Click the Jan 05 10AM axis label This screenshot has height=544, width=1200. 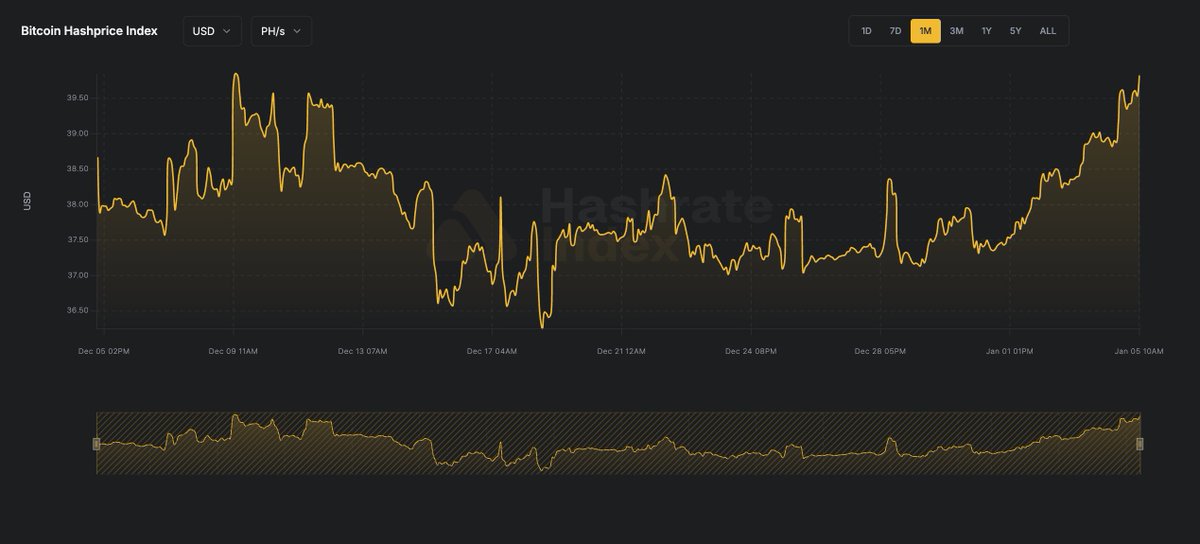(x=1138, y=351)
